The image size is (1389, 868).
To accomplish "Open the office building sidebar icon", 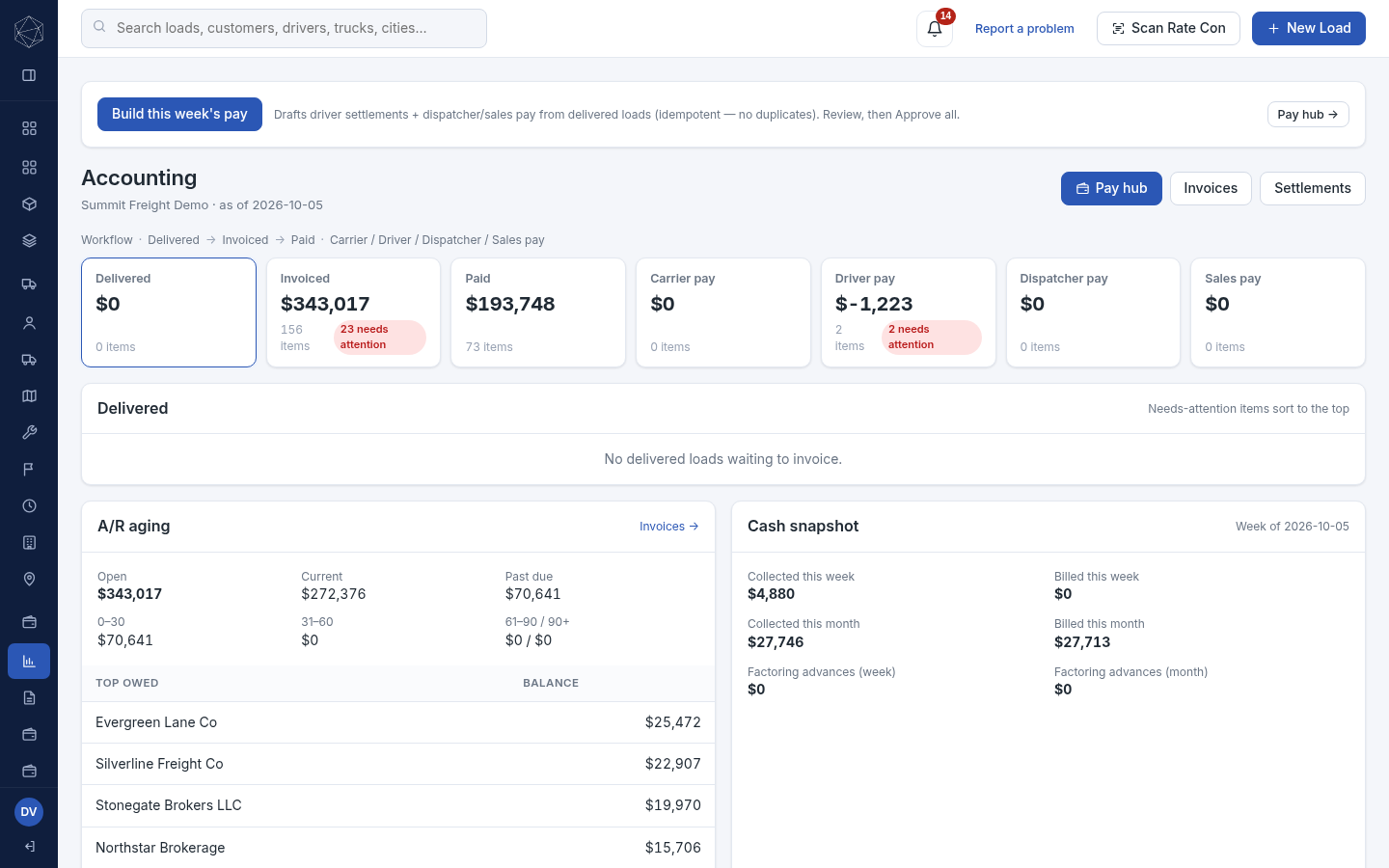I will pyautogui.click(x=29, y=542).
